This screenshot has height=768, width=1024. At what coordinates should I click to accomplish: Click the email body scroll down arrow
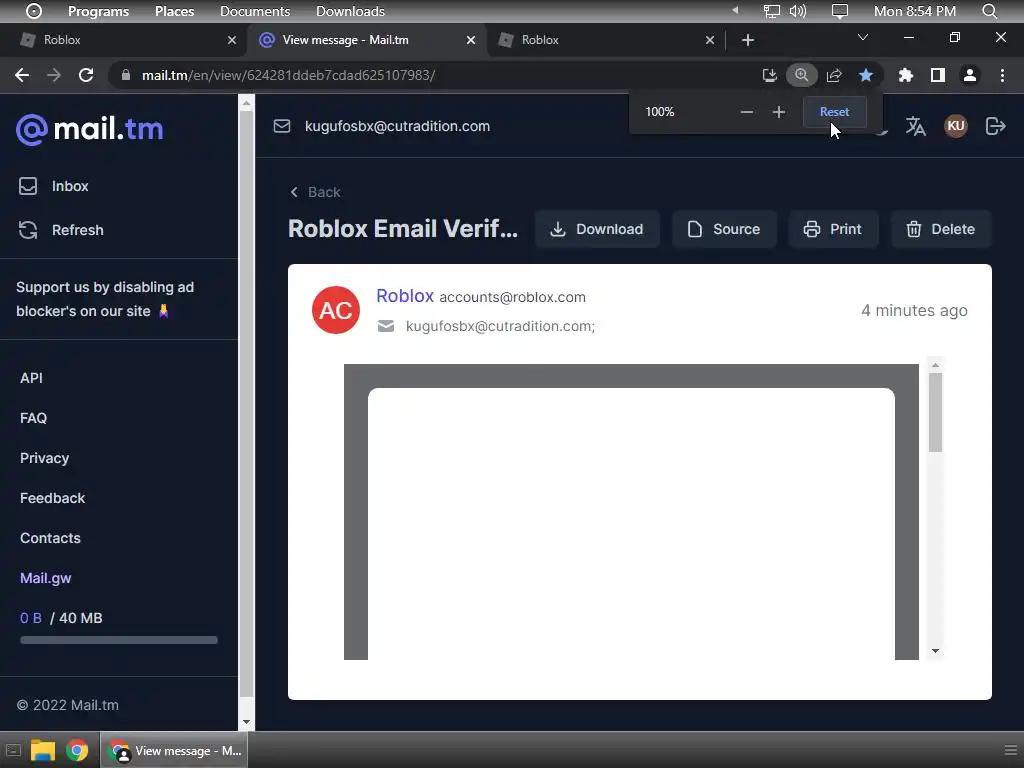(935, 651)
